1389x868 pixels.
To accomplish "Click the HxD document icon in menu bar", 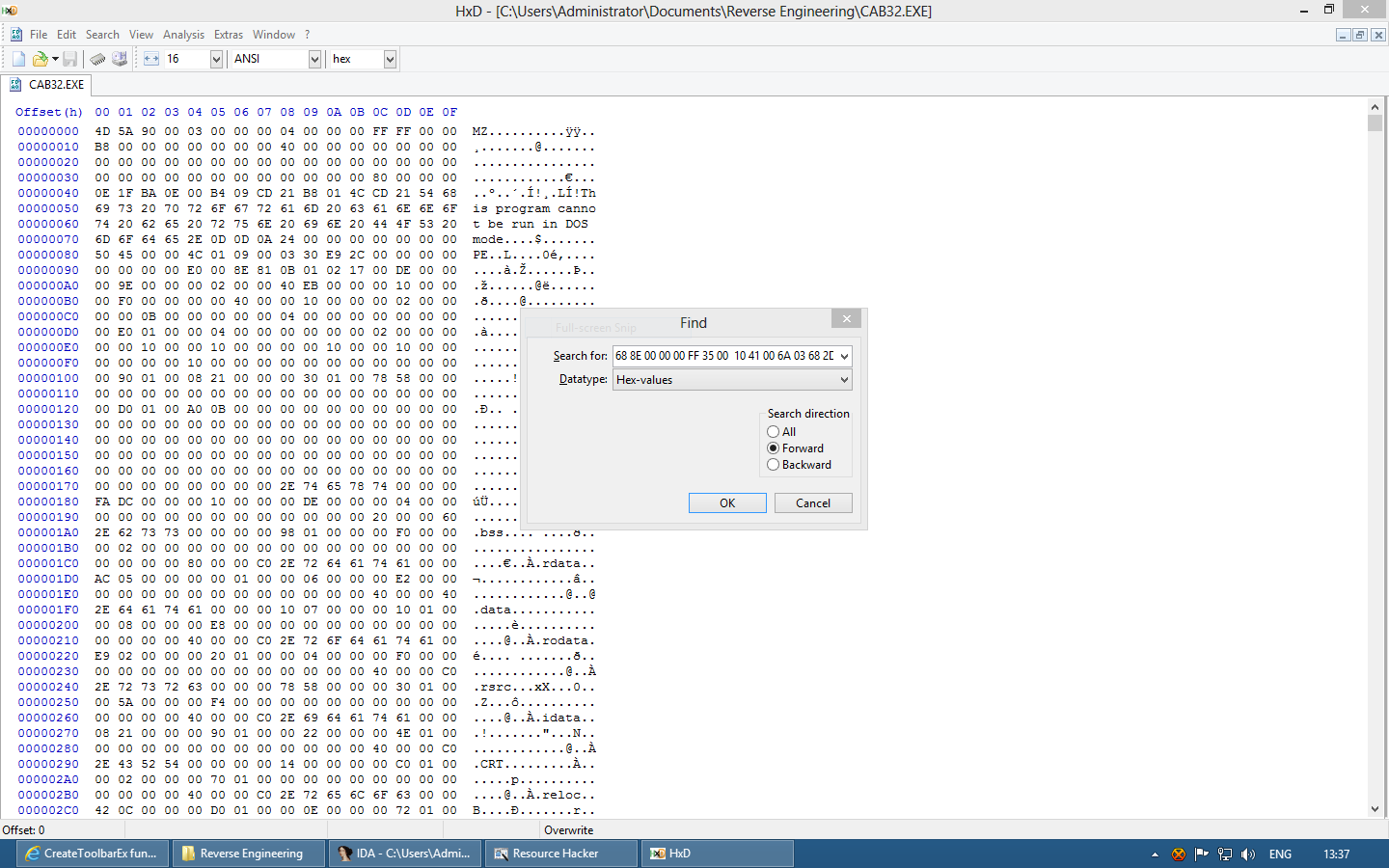I will tap(16, 35).
